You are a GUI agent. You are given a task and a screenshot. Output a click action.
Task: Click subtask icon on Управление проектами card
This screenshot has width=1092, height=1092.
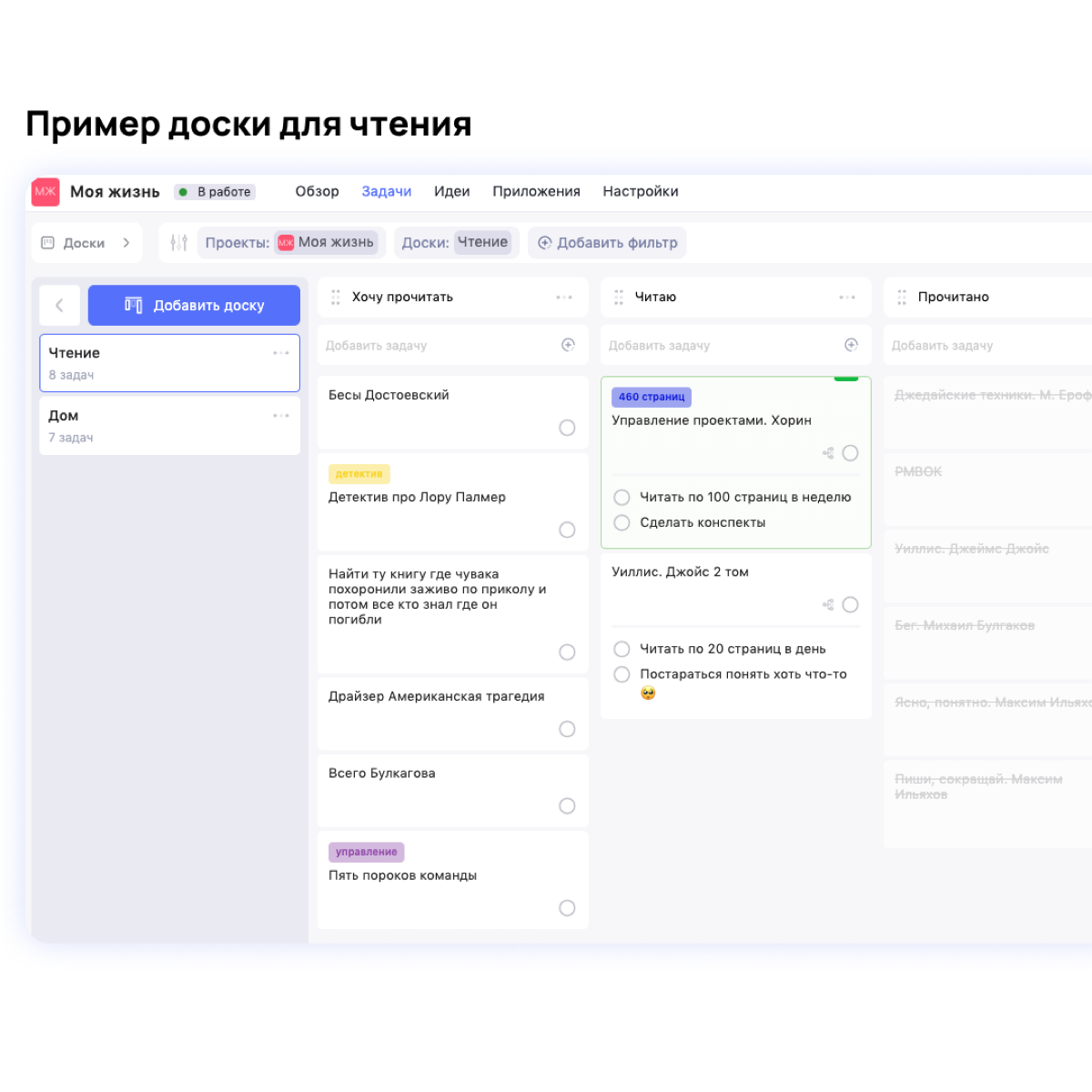[x=828, y=453]
